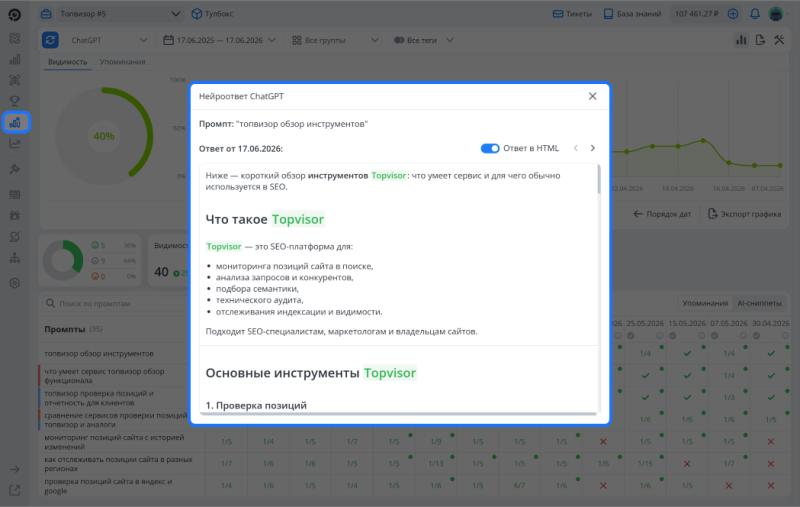Click the 25.05.2026 column header
The height and width of the screenshot is (507, 800).
645,323
